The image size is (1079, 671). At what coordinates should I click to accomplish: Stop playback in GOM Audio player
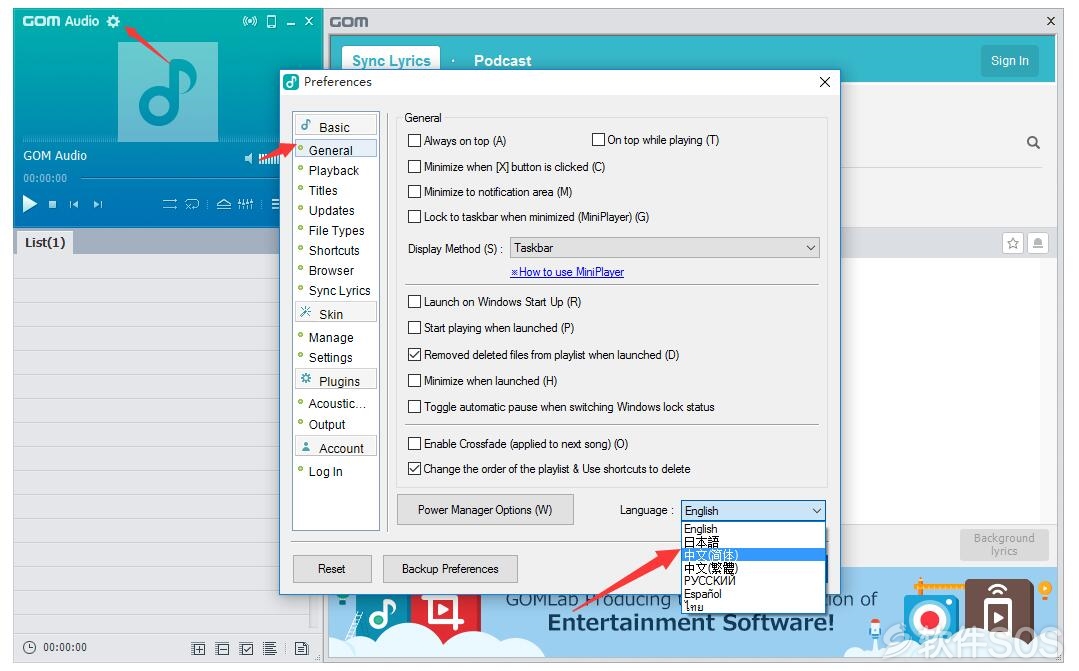pos(52,204)
